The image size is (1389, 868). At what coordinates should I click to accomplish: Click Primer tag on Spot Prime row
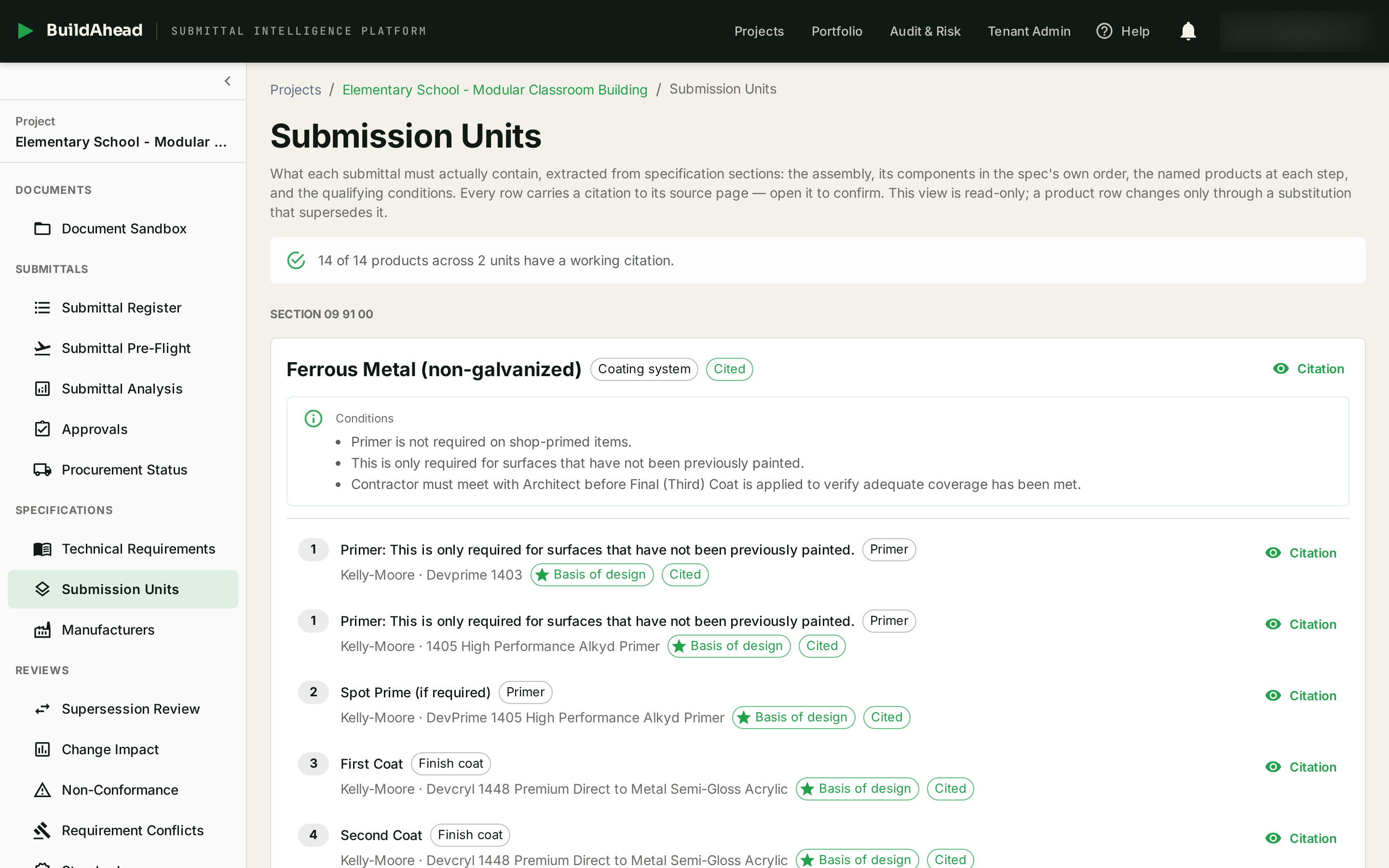coord(525,692)
